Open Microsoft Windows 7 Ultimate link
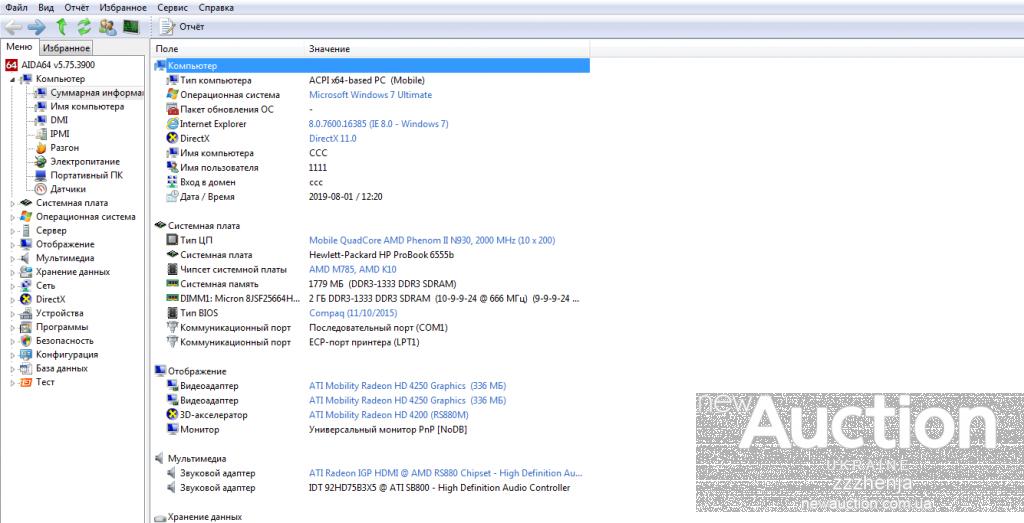 (370, 95)
